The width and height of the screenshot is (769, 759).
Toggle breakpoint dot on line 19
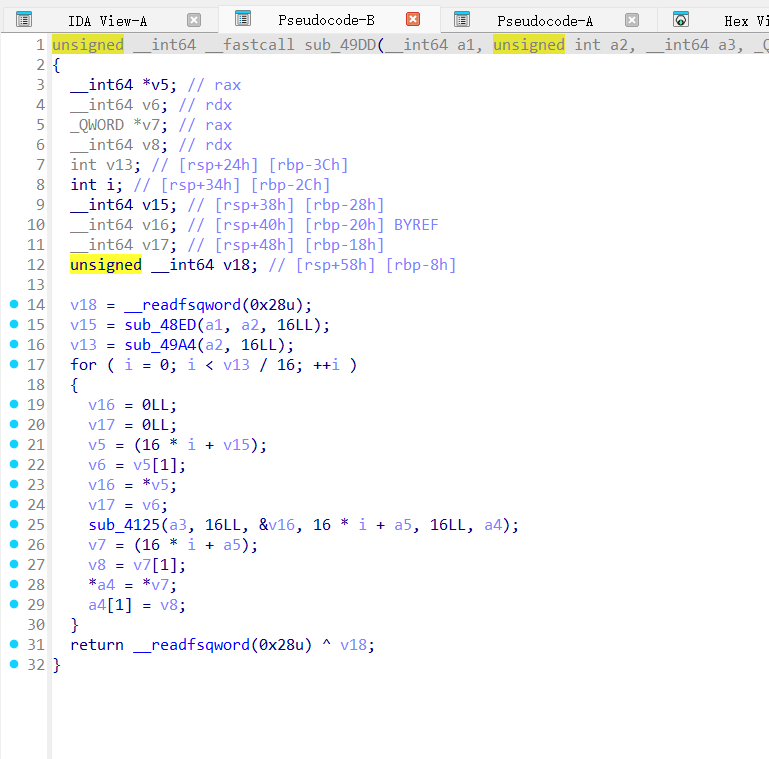pyautogui.click(x=14, y=404)
